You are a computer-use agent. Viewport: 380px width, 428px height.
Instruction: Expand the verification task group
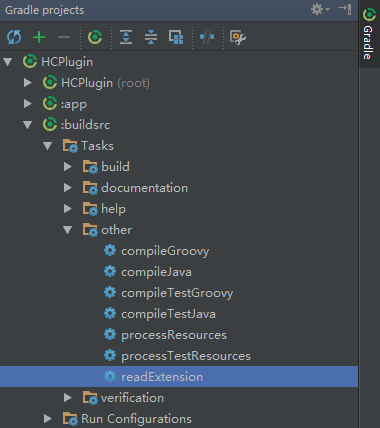pyautogui.click(x=68, y=397)
